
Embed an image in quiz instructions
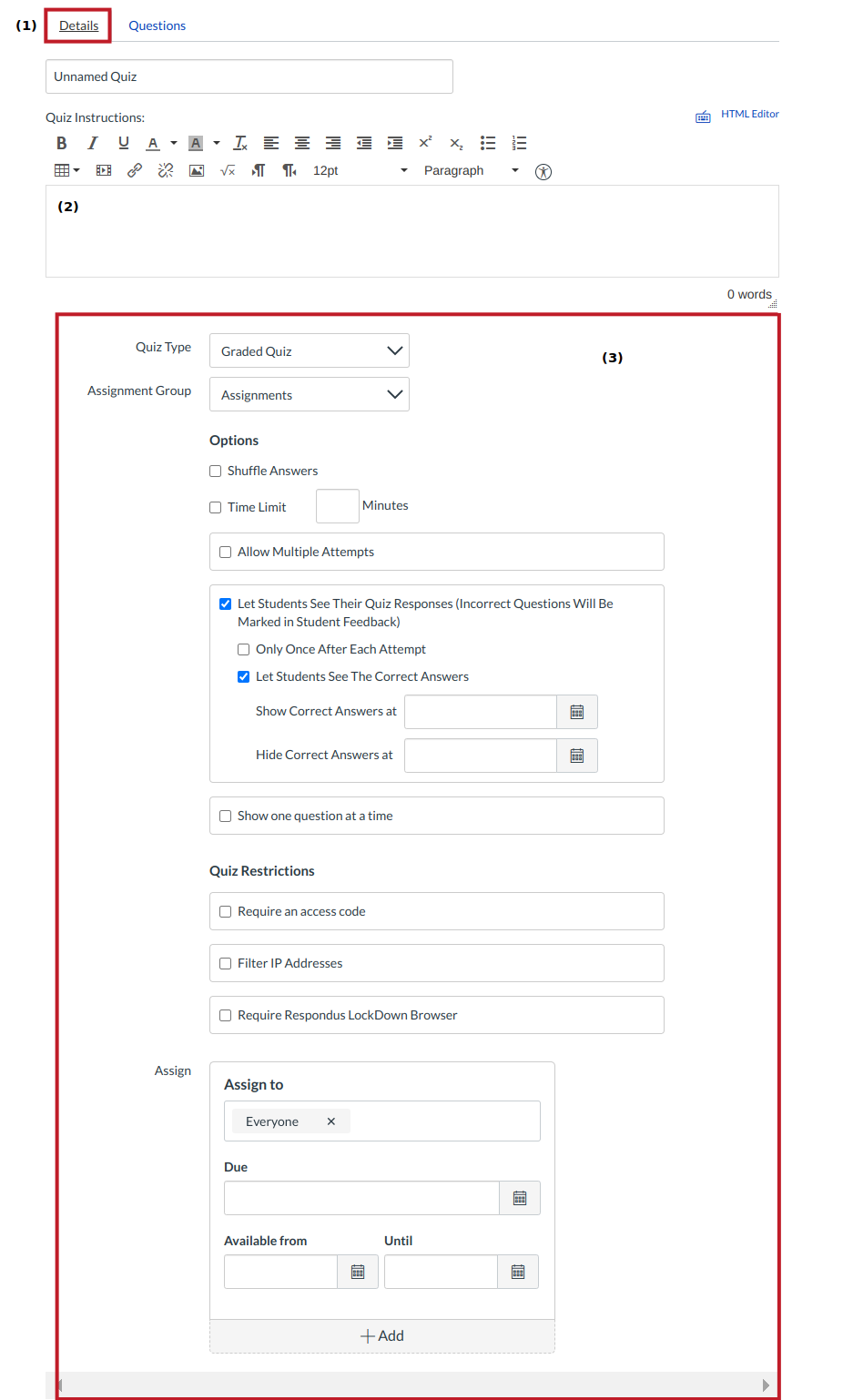pos(196,170)
